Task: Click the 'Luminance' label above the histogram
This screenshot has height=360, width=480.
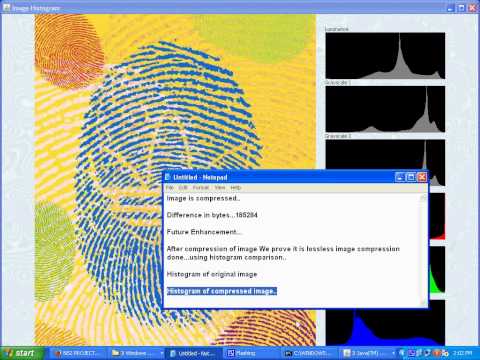Action: click(x=337, y=29)
